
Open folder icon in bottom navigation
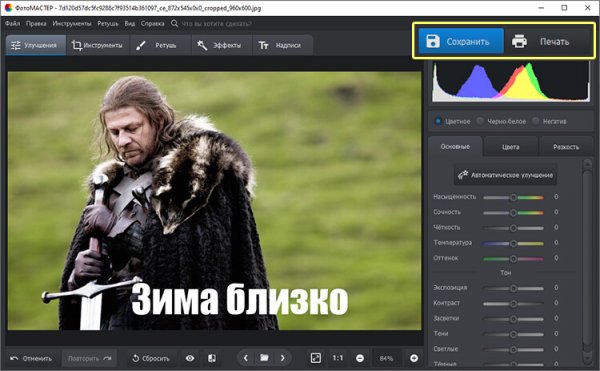tap(264, 358)
